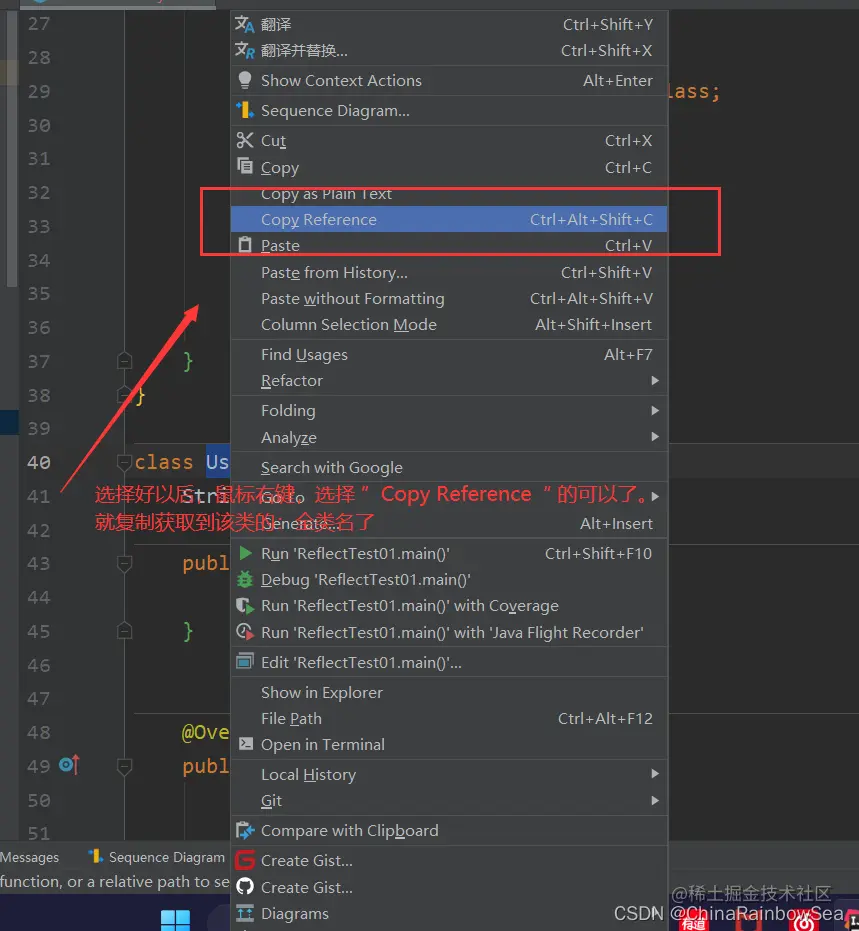Click the red Gitee Create Gist icon
Image resolution: width=859 pixels, height=931 pixels.
[x=245, y=860]
